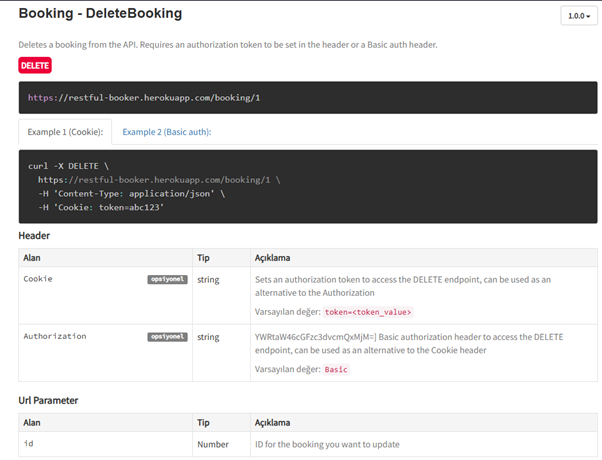This screenshot has height=460, width=602.
Task: Click the red DELETE method badge
Action: tap(35, 65)
